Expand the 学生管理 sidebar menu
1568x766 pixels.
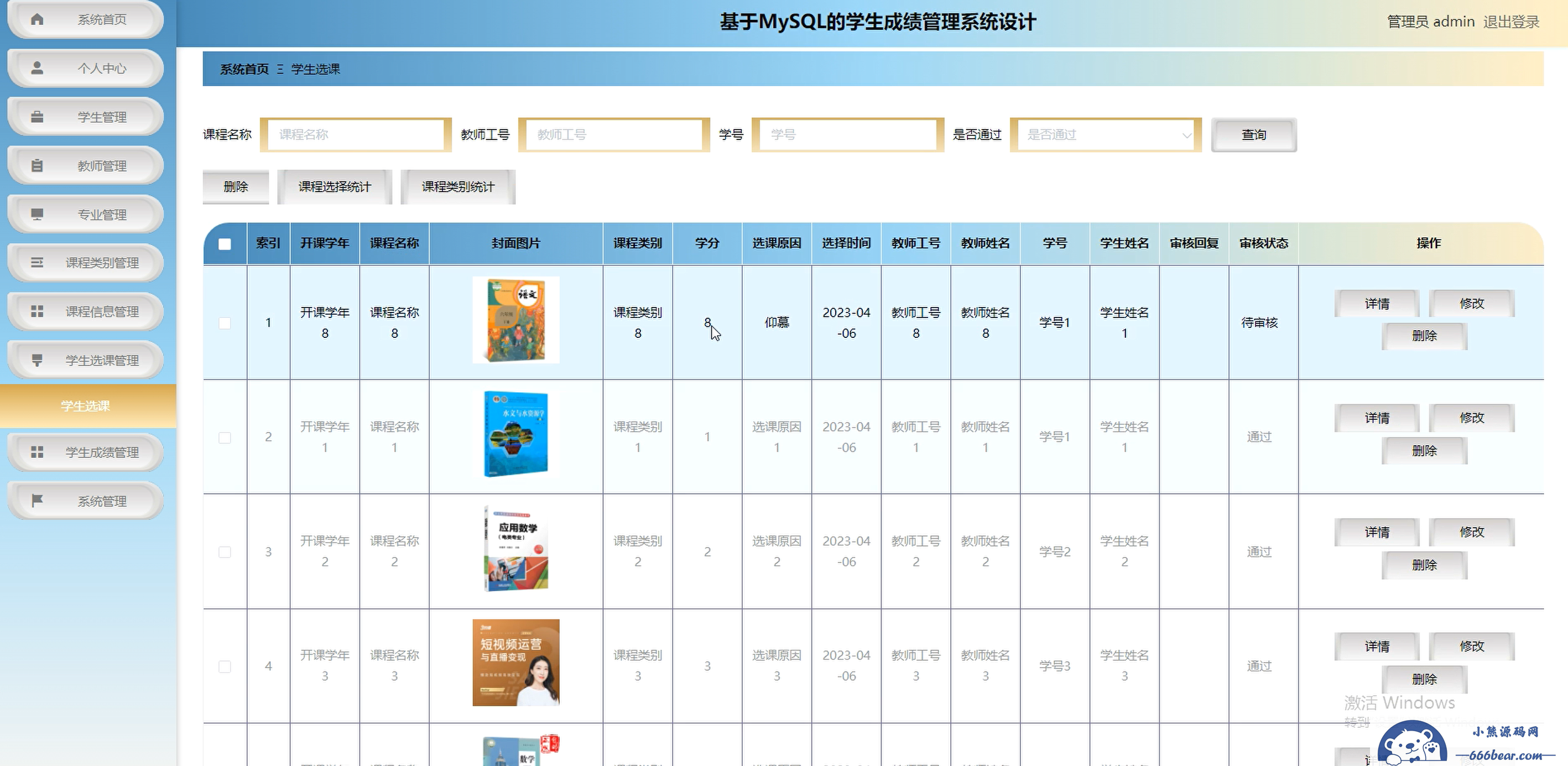pos(85,116)
